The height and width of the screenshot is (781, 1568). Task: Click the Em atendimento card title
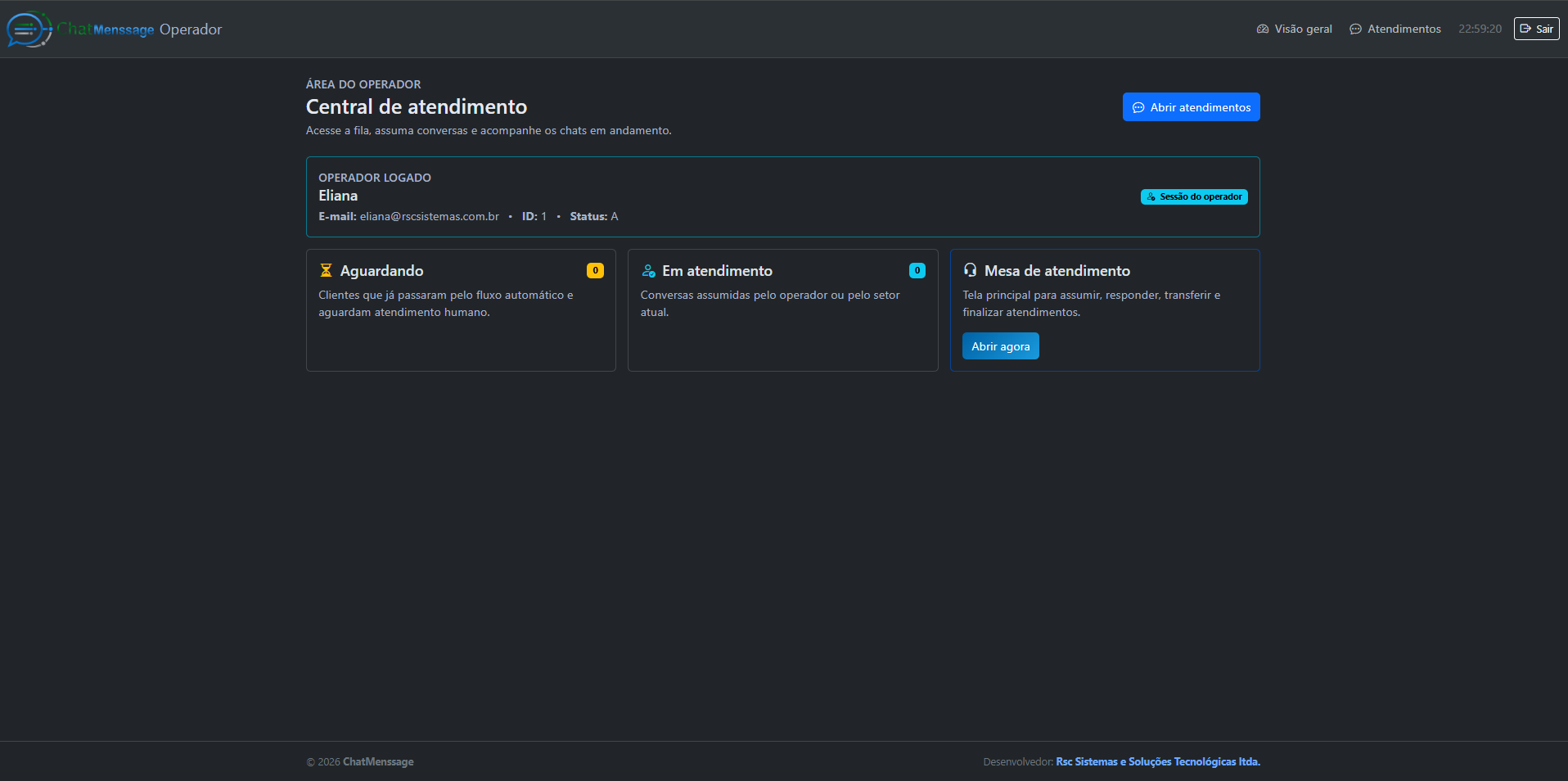pos(717,271)
